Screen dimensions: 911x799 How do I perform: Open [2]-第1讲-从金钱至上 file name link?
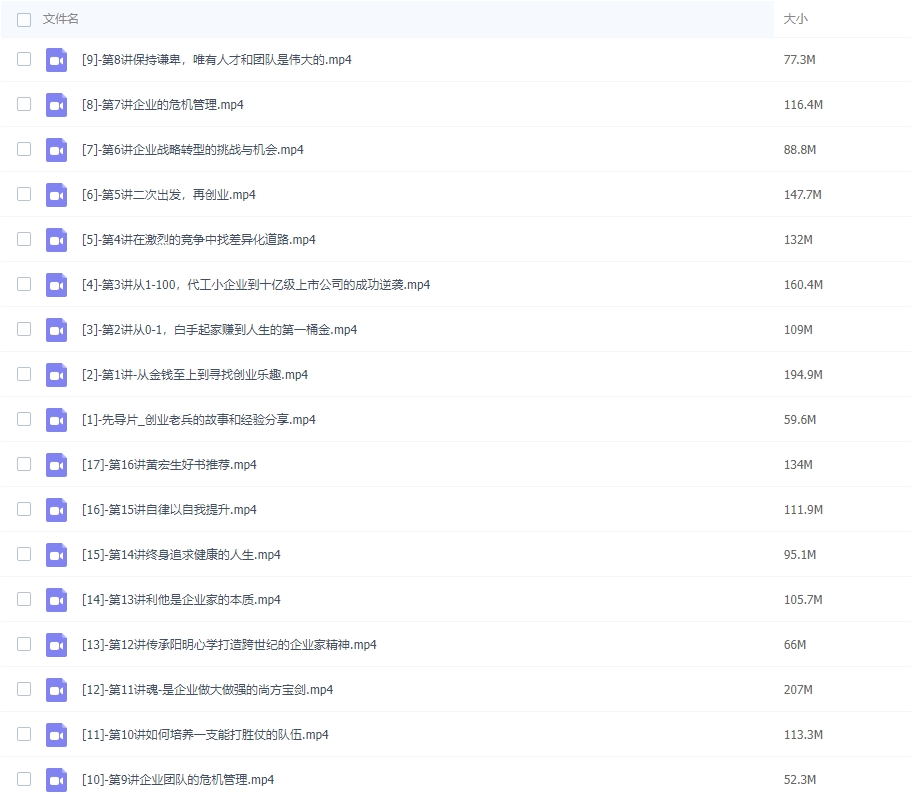(x=194, y=375)
